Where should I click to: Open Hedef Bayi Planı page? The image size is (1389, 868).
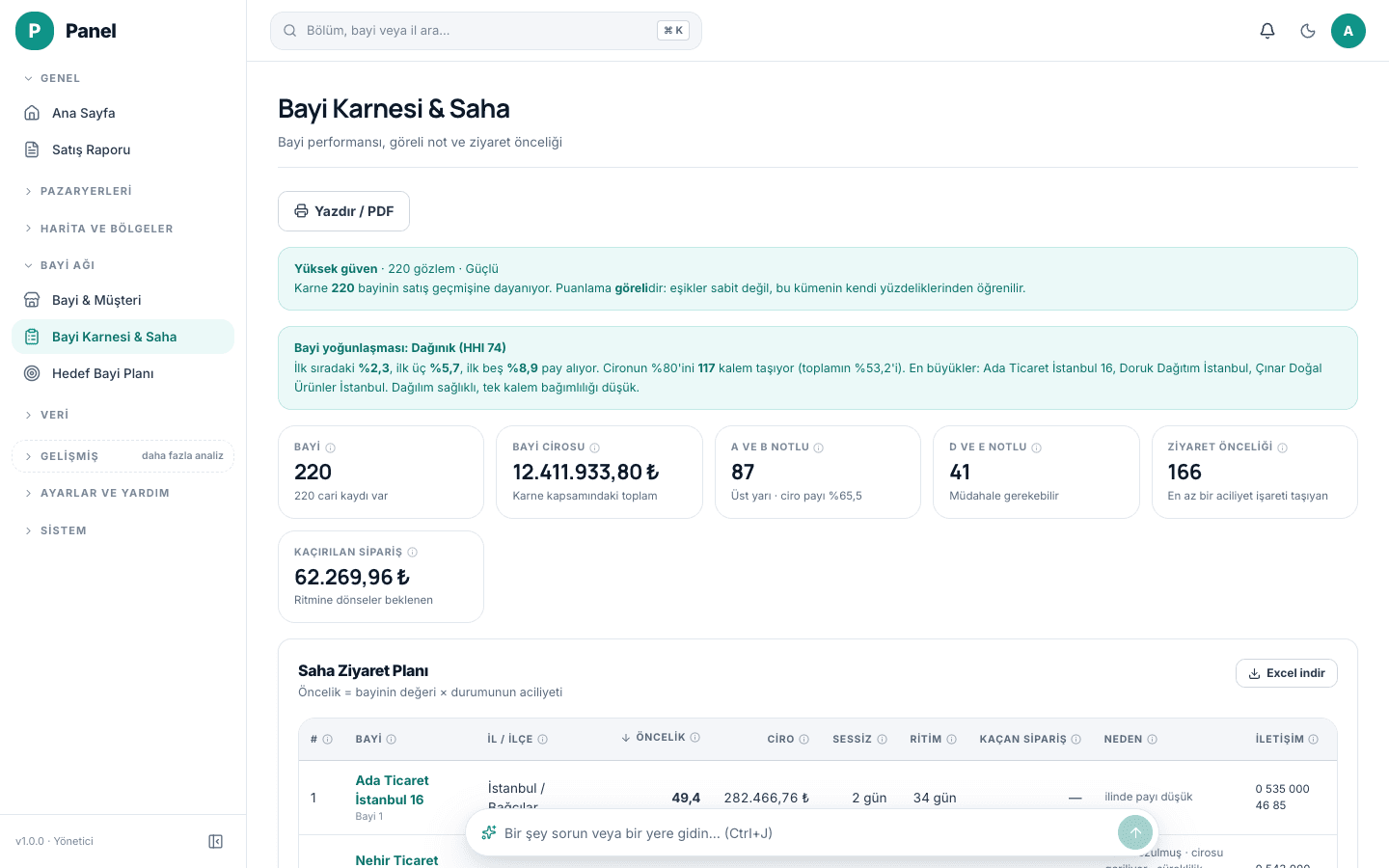click(123, 373)
